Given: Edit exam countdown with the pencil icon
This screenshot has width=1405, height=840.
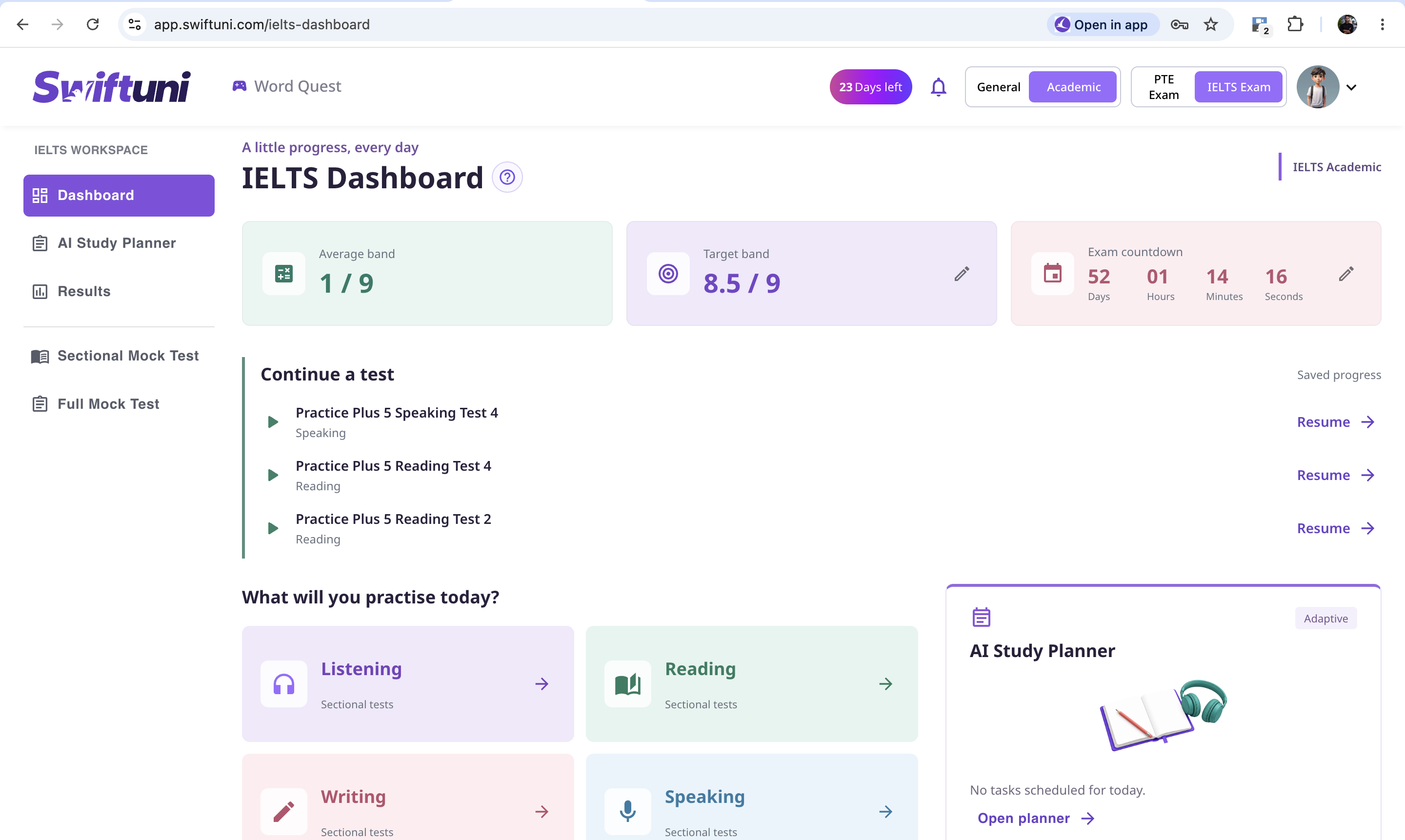Looking at the screenshot, I should click(x=1346, y=274).
